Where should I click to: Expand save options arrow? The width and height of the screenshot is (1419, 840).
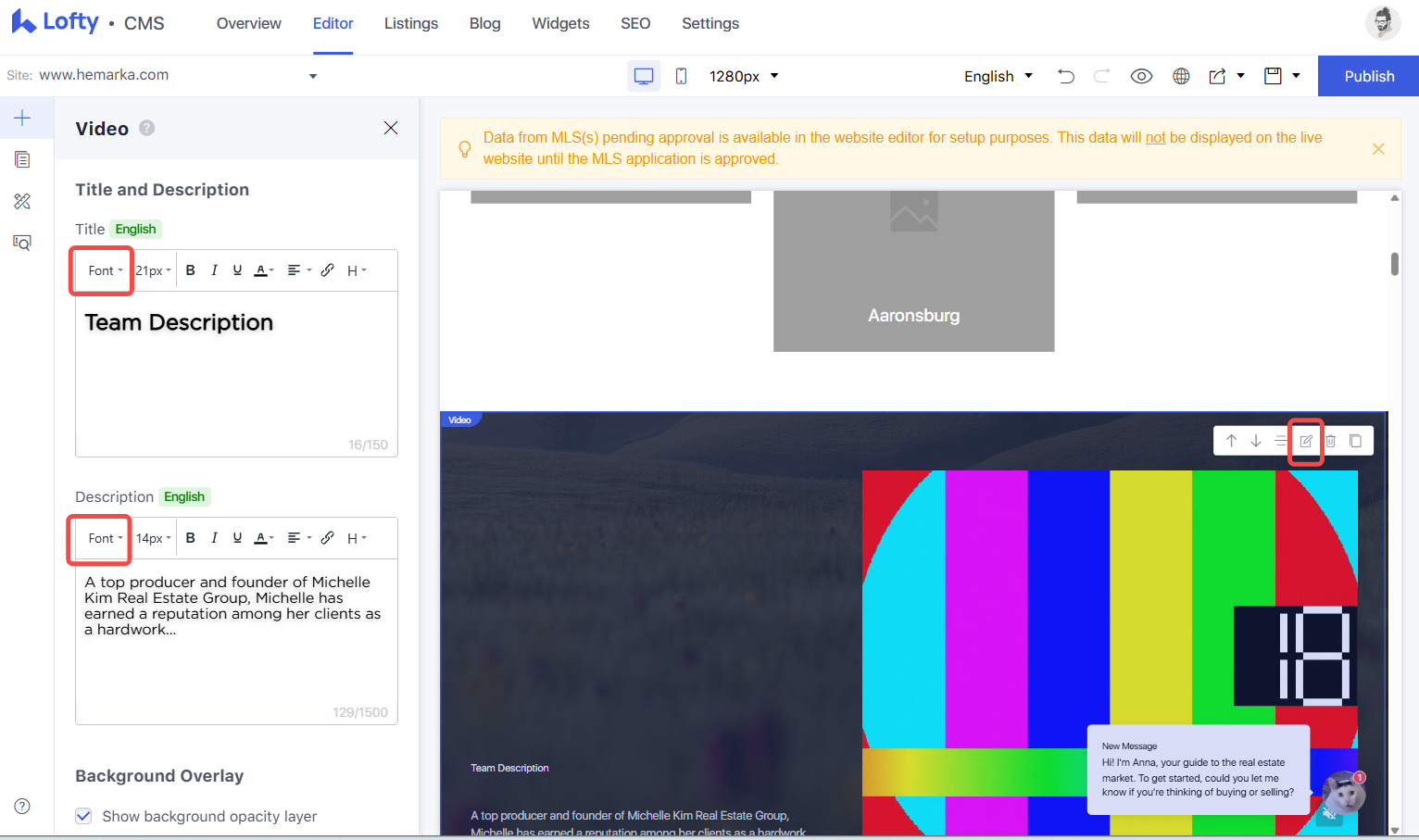pos(1296,76)
